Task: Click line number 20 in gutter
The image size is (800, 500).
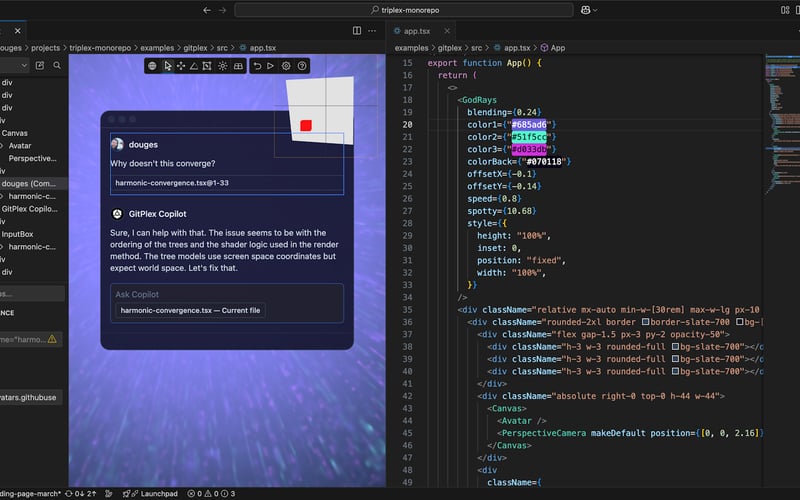Action: (407, 124)
